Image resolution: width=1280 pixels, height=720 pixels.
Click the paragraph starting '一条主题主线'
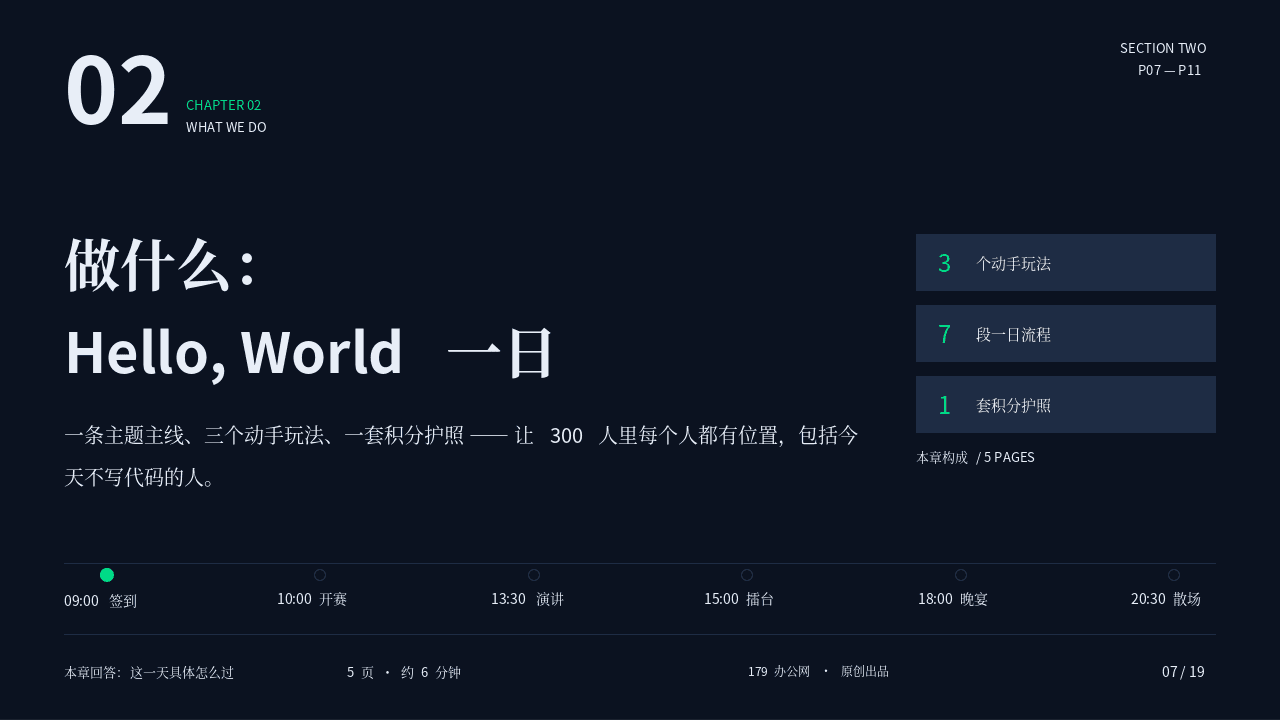click(x=462, y=456)
